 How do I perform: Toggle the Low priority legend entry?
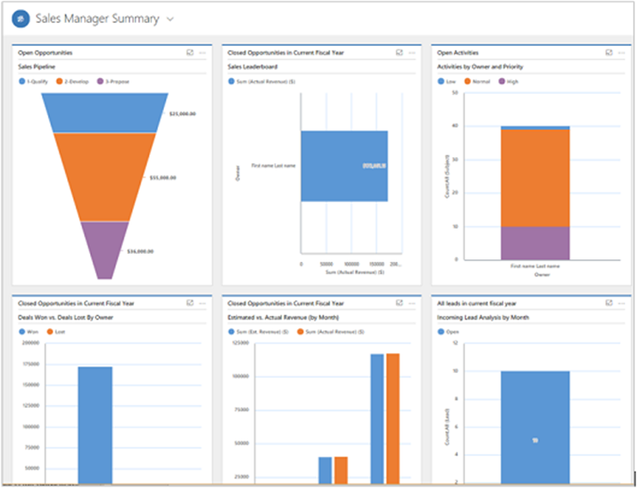(447, 81)
